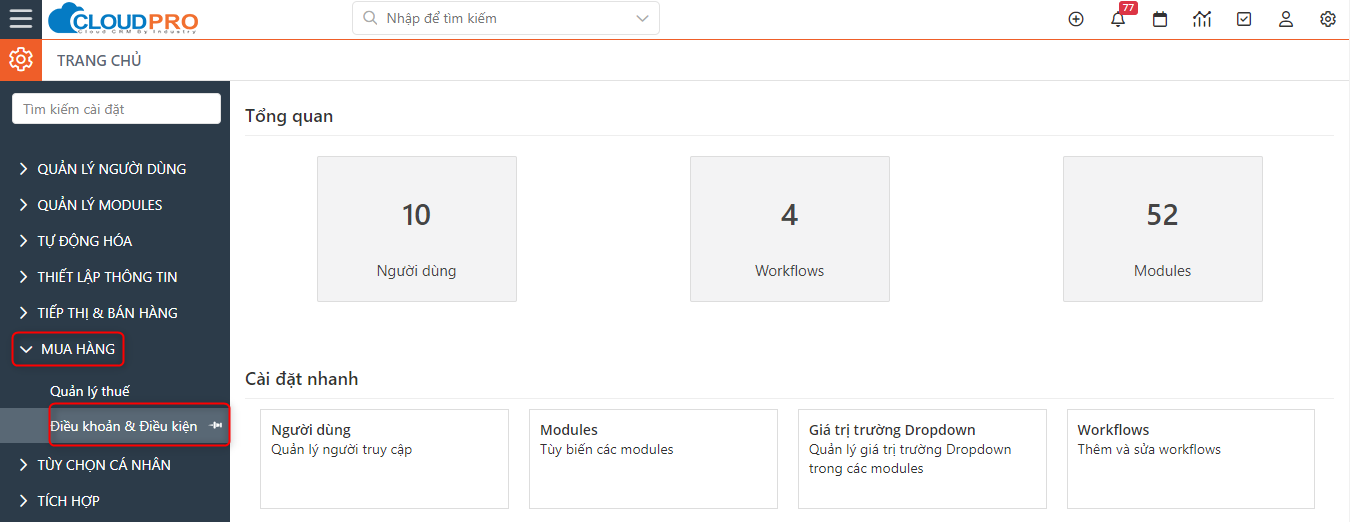Select Quản lý thuế menu item

pos(90,391)
